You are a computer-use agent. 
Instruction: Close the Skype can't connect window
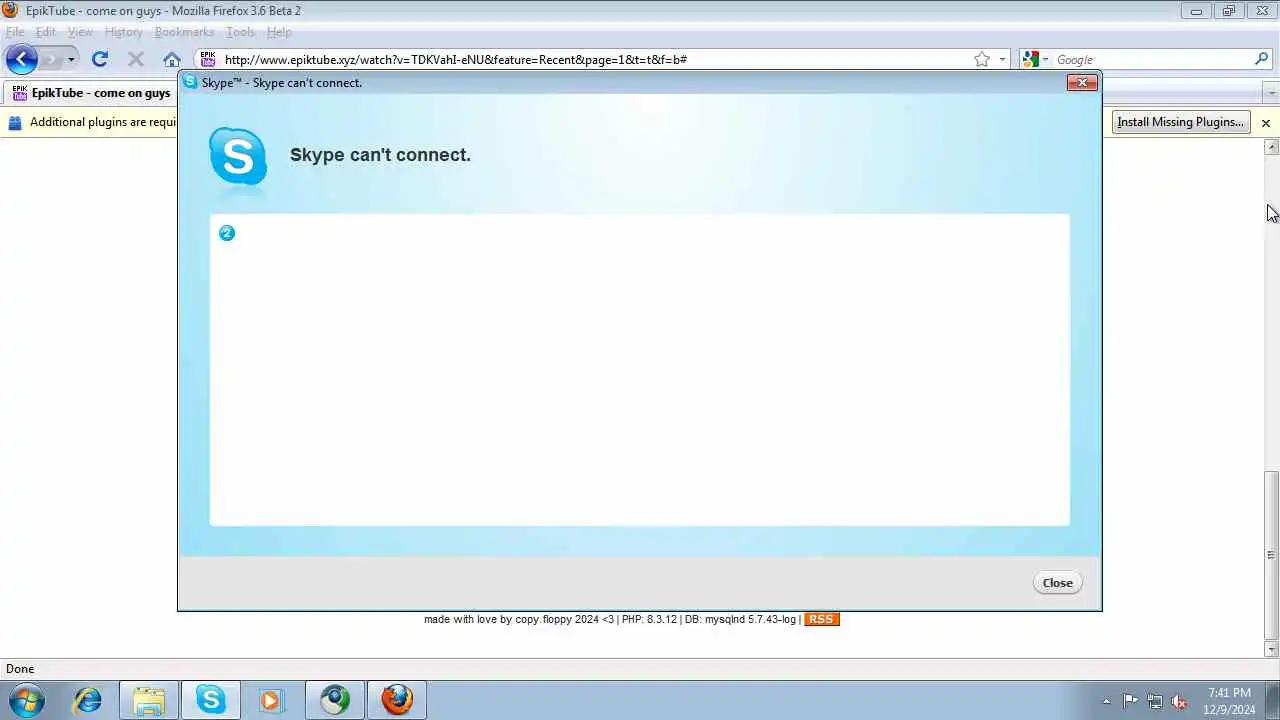tap(1082, 82)
